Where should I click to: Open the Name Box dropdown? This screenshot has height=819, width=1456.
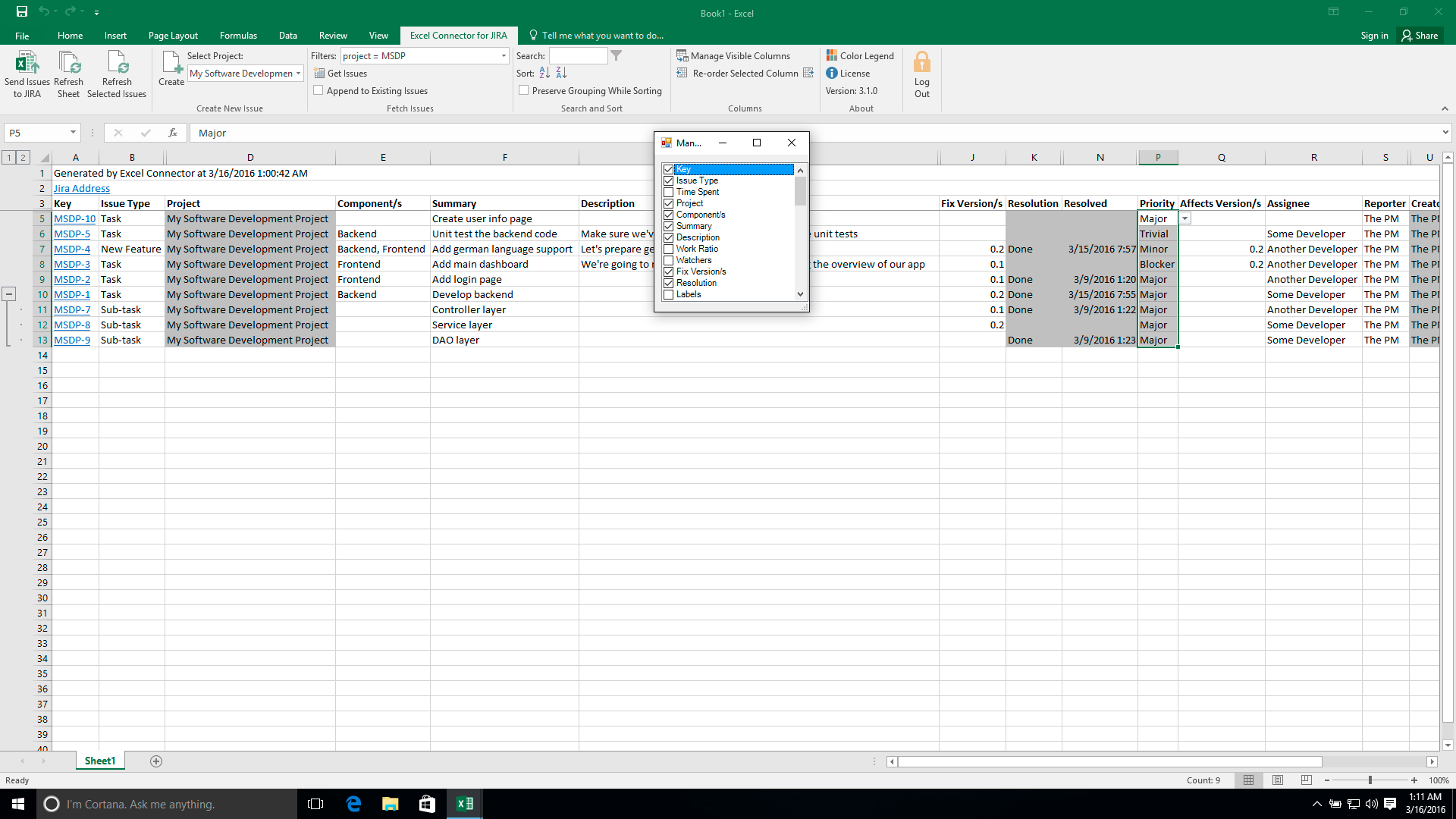73,133
